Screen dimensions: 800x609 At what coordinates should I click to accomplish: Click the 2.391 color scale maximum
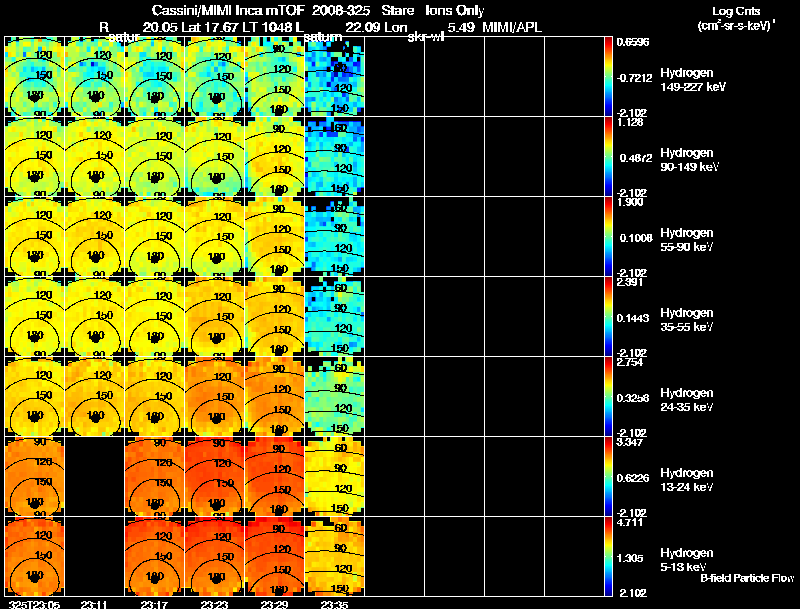pyautogui.click(x=630, y=283)
